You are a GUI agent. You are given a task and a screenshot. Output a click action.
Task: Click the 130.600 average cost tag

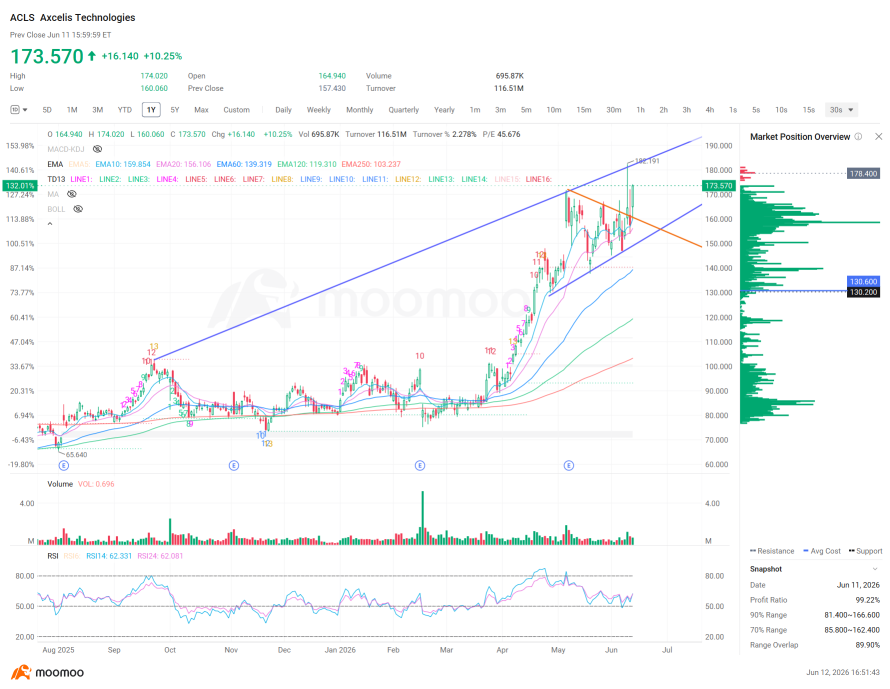point(863,282)
